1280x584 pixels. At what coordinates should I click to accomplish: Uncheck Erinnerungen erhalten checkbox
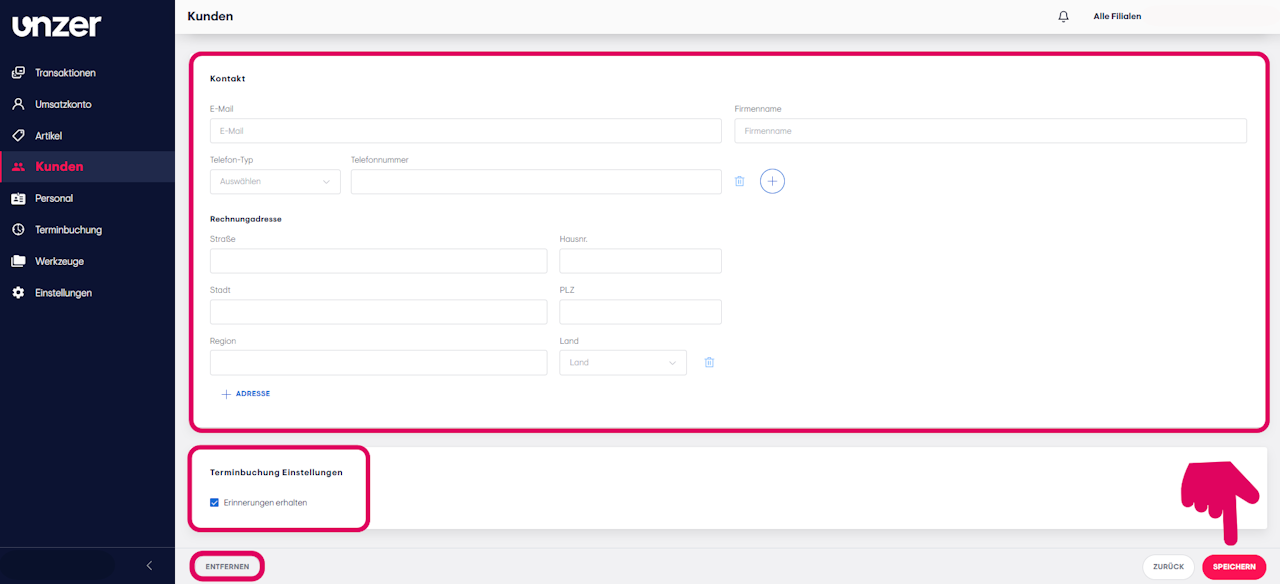pyautogui.click(x=214, y=502)
